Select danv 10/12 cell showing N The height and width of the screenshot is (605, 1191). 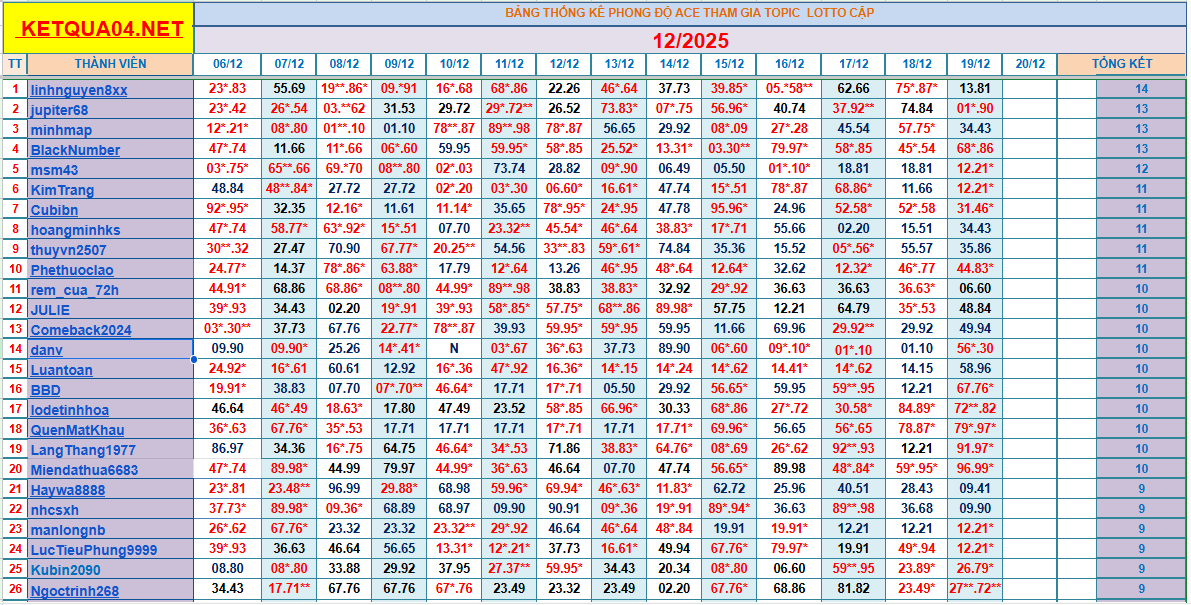(453, 349)
